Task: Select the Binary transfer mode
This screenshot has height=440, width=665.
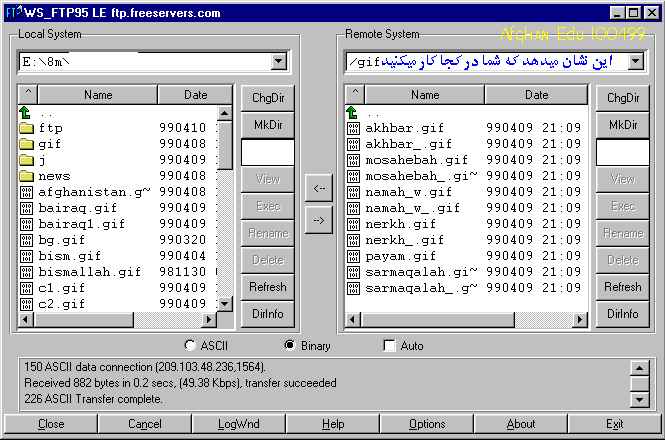Action: 290,346
